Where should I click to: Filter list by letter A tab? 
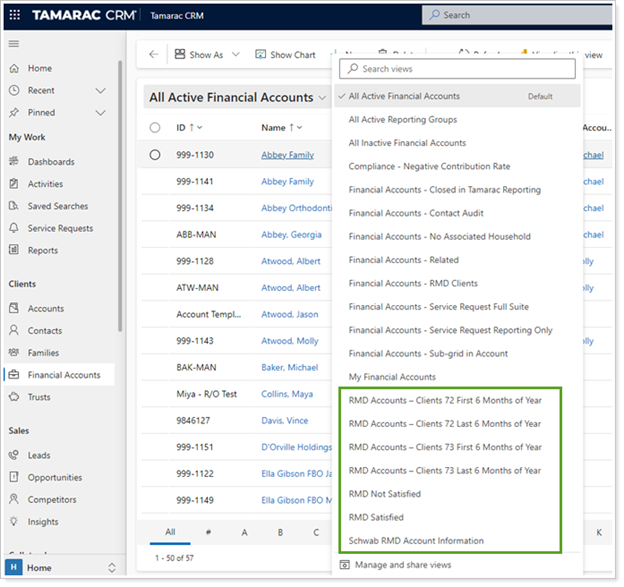coord(244,533)
